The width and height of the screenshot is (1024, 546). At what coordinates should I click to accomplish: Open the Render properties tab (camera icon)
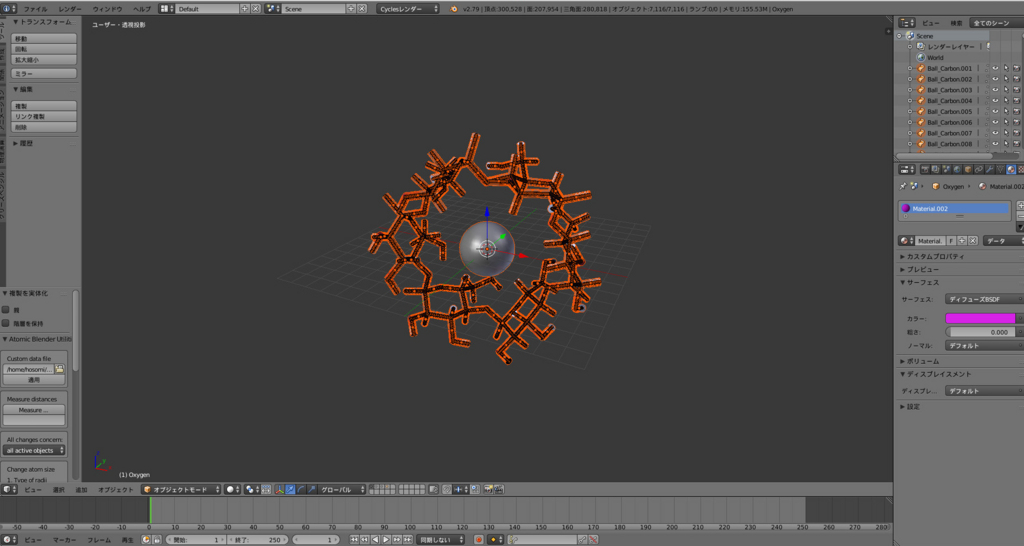pyautogui.click(x=925, y=169)
